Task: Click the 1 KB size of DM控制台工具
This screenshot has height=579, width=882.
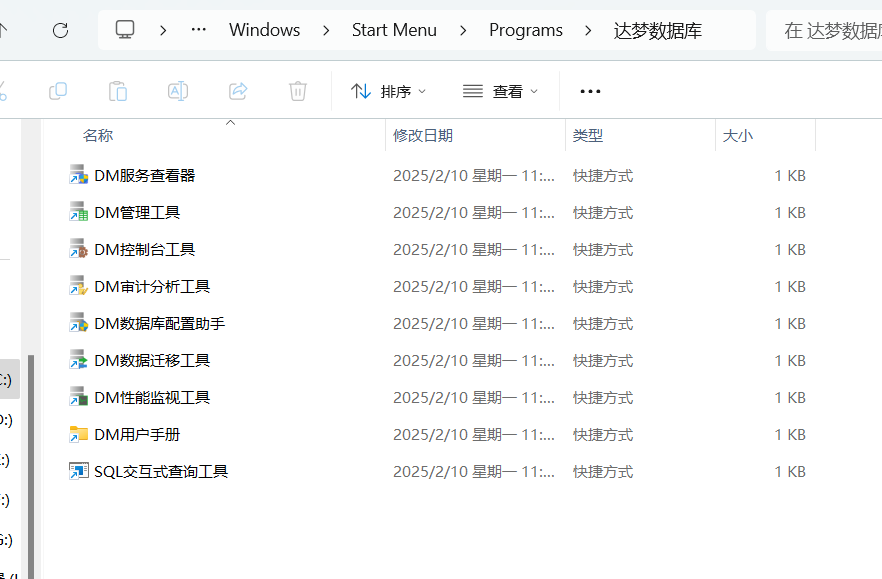Action: pos(790,250)
